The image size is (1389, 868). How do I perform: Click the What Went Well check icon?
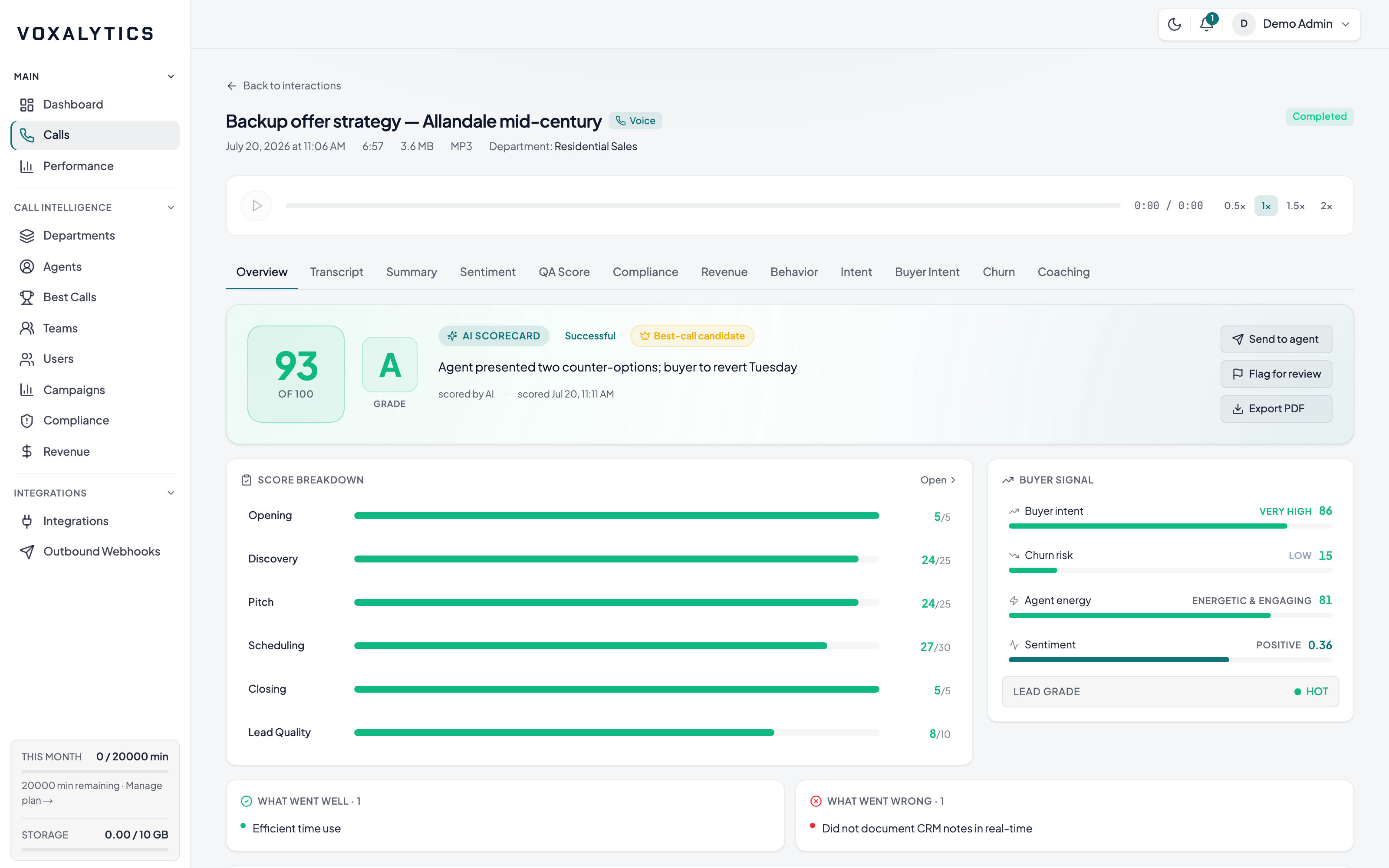coord(247,801)
